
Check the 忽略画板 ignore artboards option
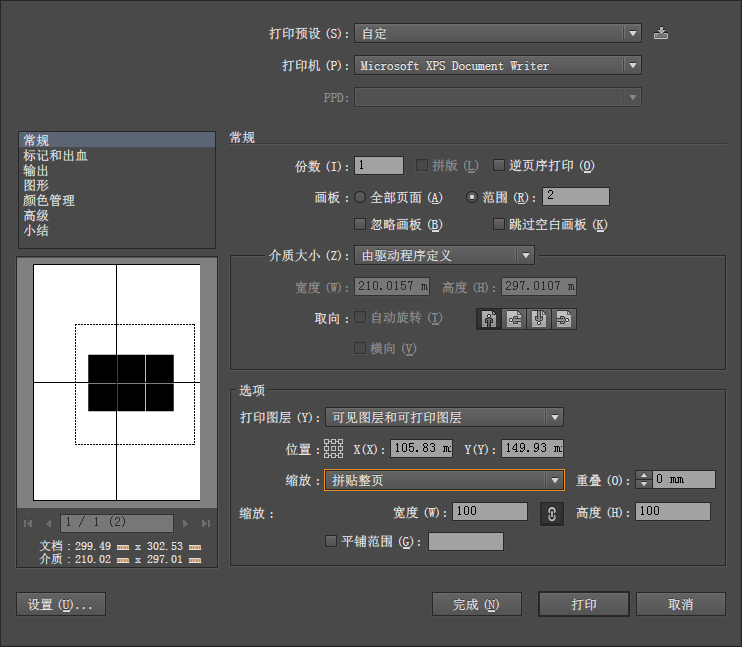361,225
